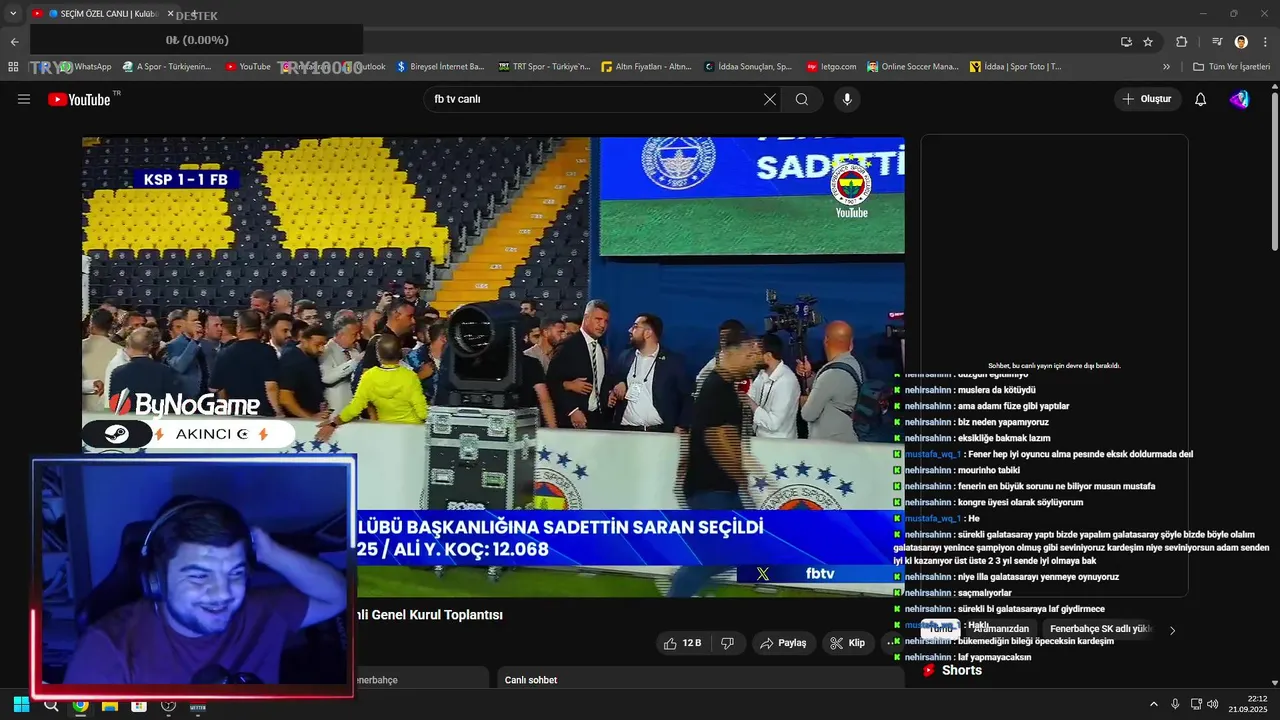Open the A Spor bookmark
The image size is (1280, 720).
pyautogui.click(x=167, y=67)
